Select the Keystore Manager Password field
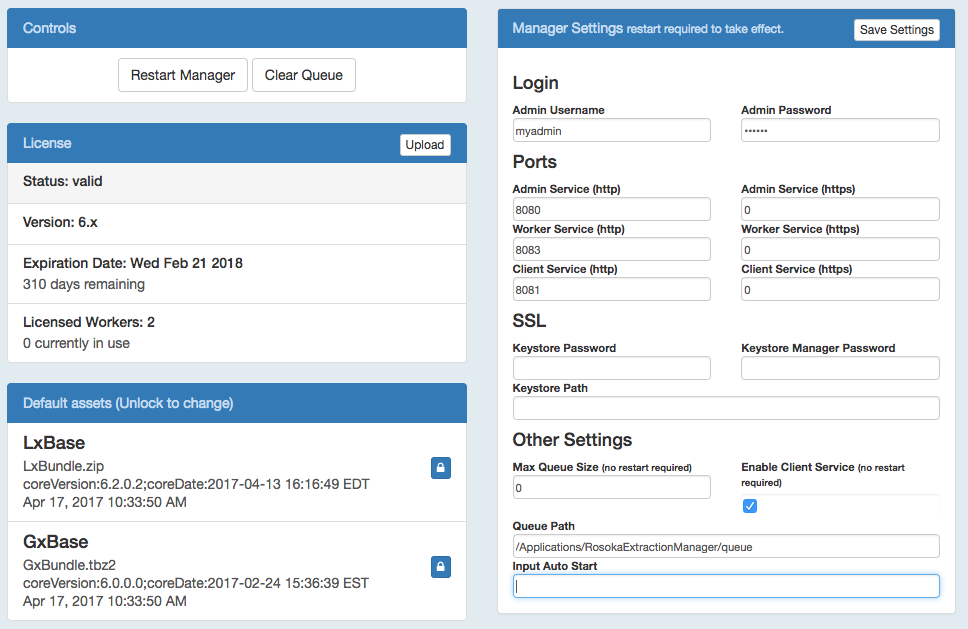 pyautogui.click(x=839, y=368)
